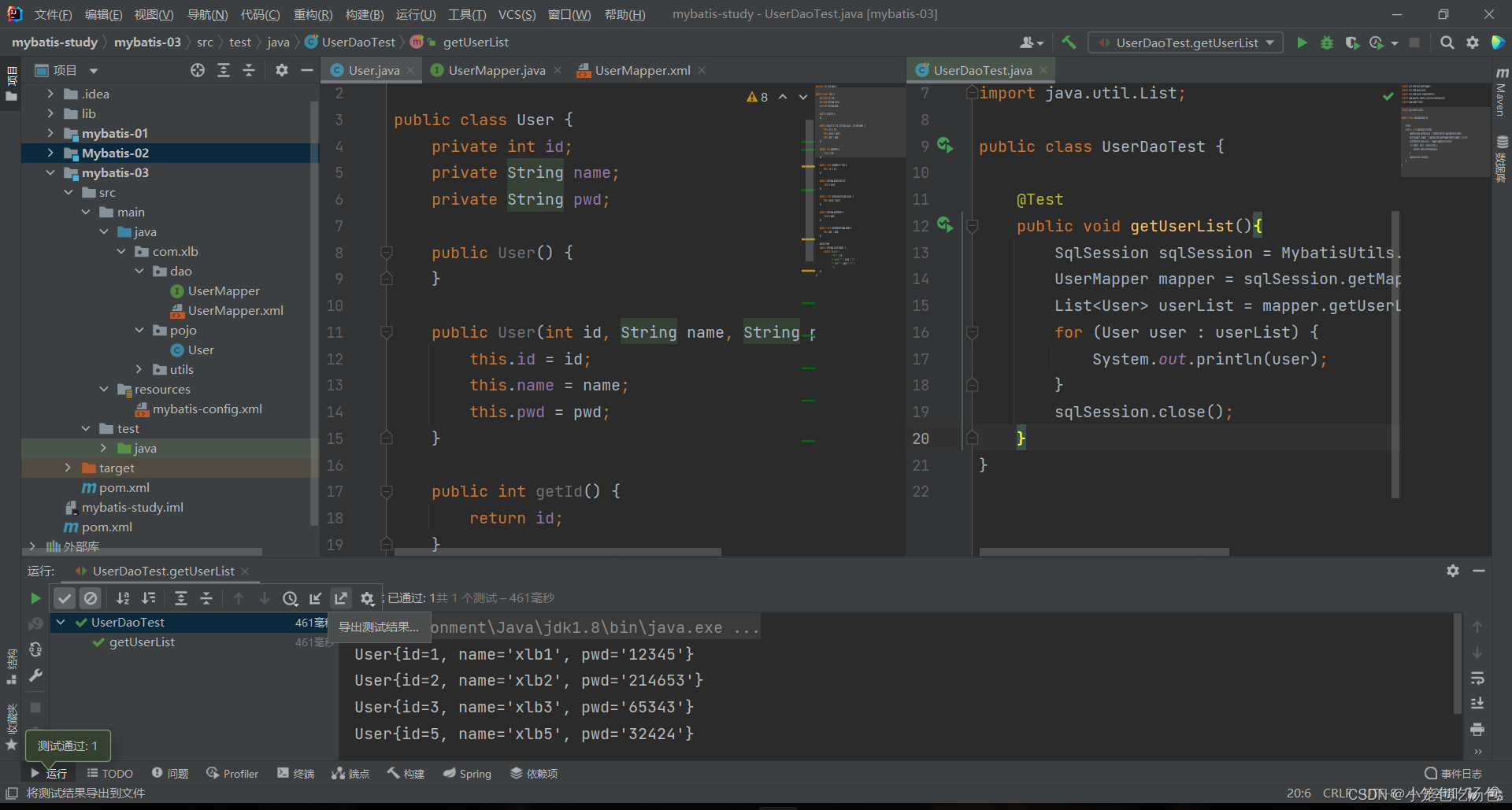
Task: Click the run gutter icon beside getUserList method
Action: tap(945, 225)
